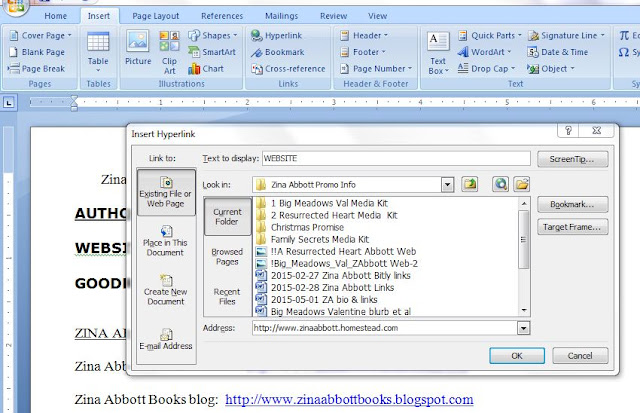Open the Table insert menu

pos(98,52)
